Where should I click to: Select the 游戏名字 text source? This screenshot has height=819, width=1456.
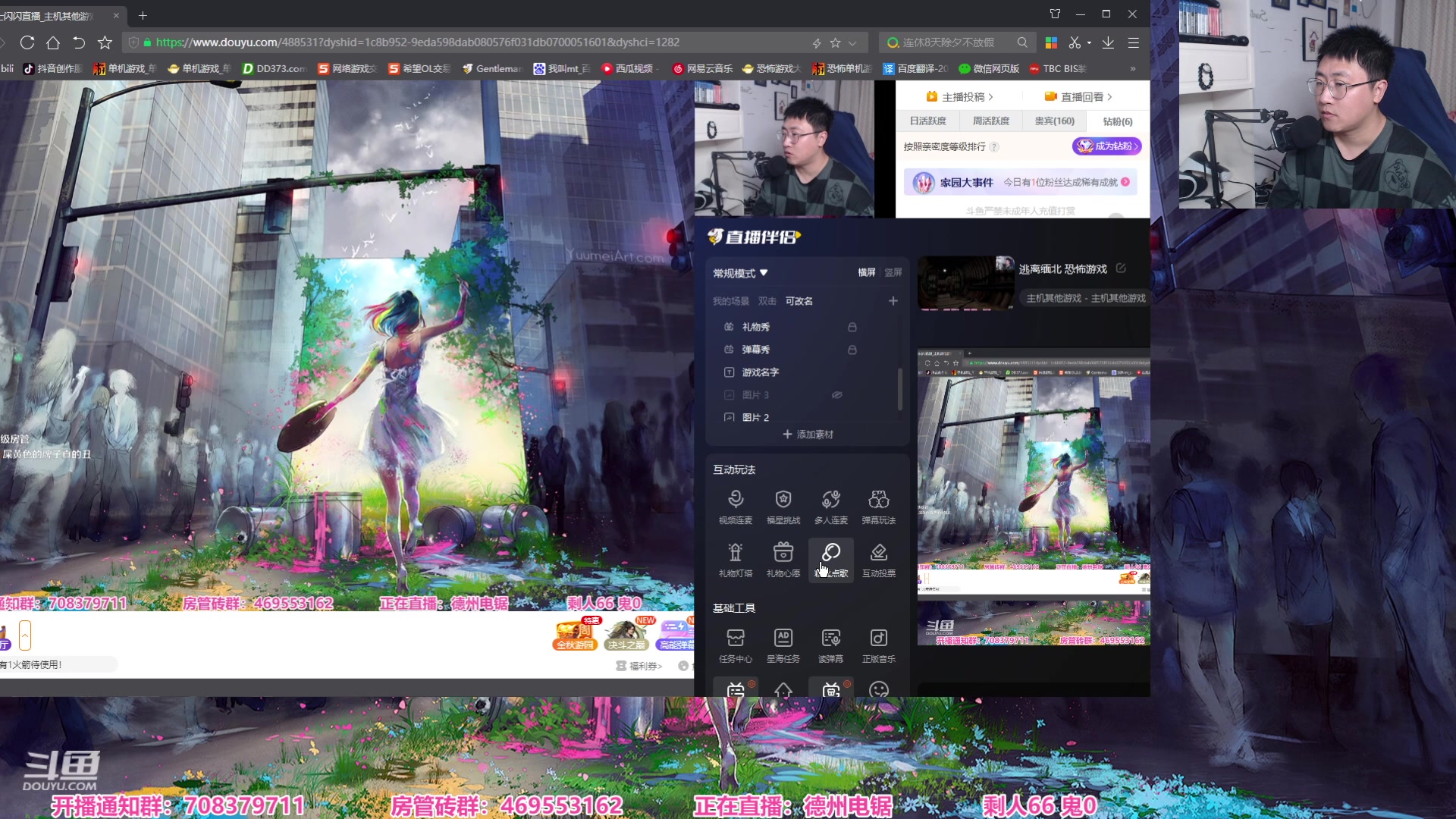point(759,372)
